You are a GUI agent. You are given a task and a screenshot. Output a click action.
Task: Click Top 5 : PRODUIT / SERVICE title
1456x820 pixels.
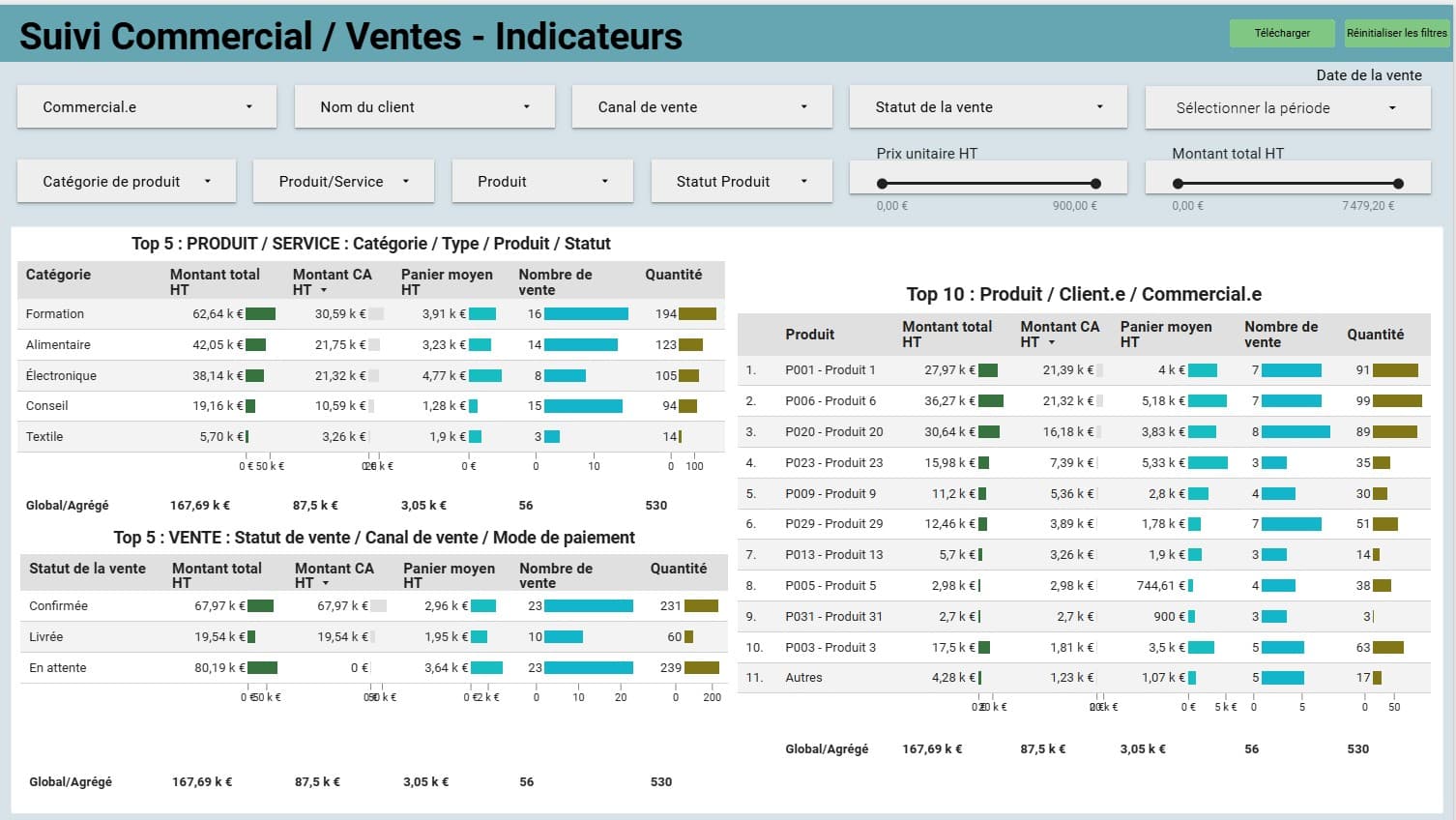pyautogui.click(x=371, y=244)
